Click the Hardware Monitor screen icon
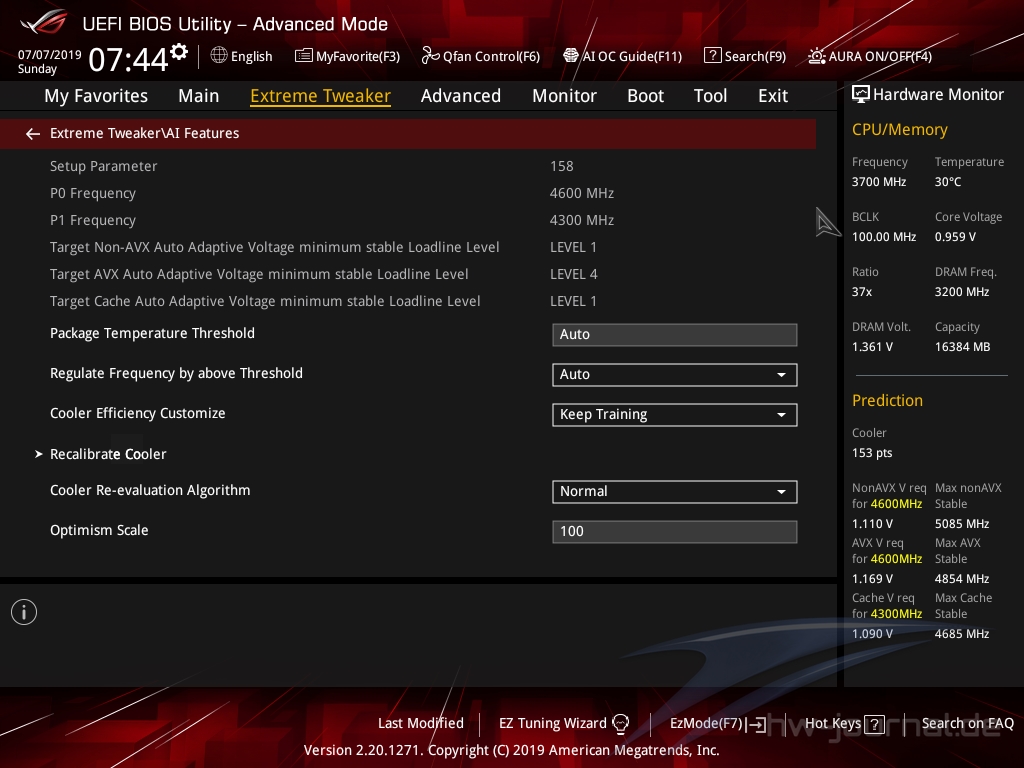This screenshot has width=1024, height=768. pos(861,95)
